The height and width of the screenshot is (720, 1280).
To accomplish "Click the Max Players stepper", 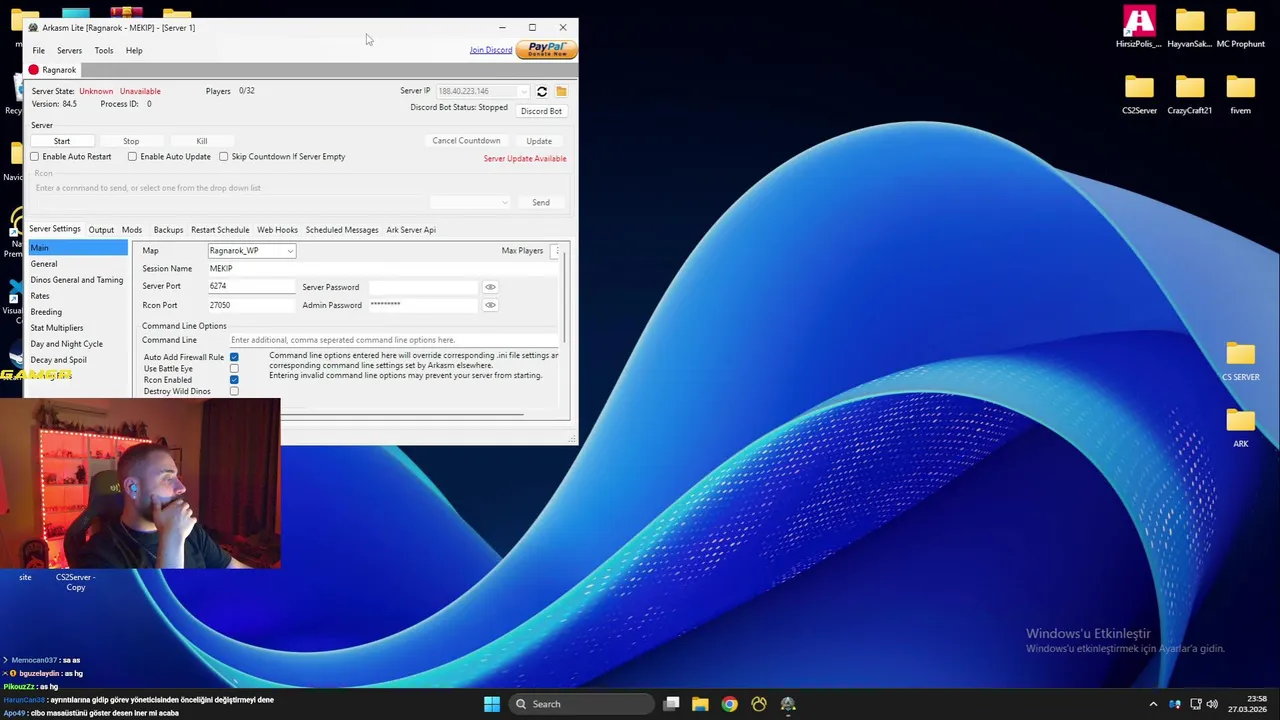I will 556,251.
